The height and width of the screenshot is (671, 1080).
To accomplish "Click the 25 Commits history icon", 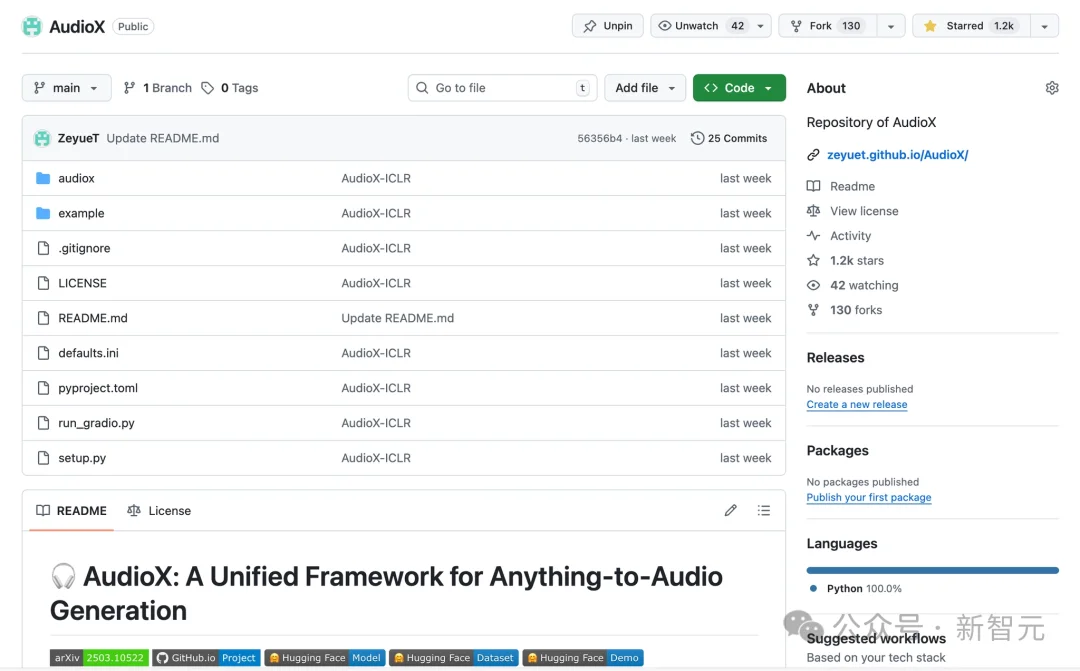I will [697, 139].
